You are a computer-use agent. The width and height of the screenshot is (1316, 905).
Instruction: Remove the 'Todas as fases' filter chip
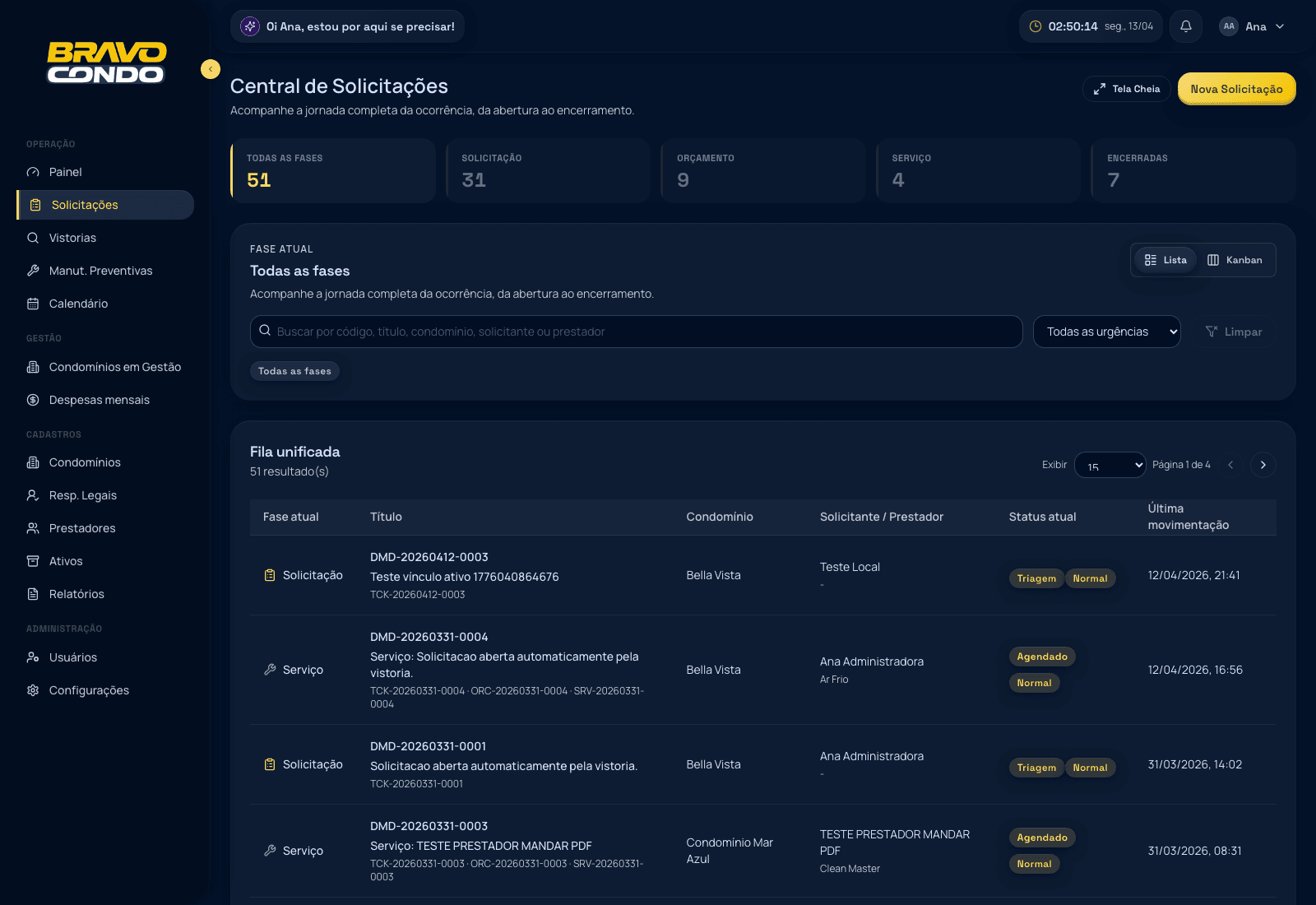coord(294,371)
